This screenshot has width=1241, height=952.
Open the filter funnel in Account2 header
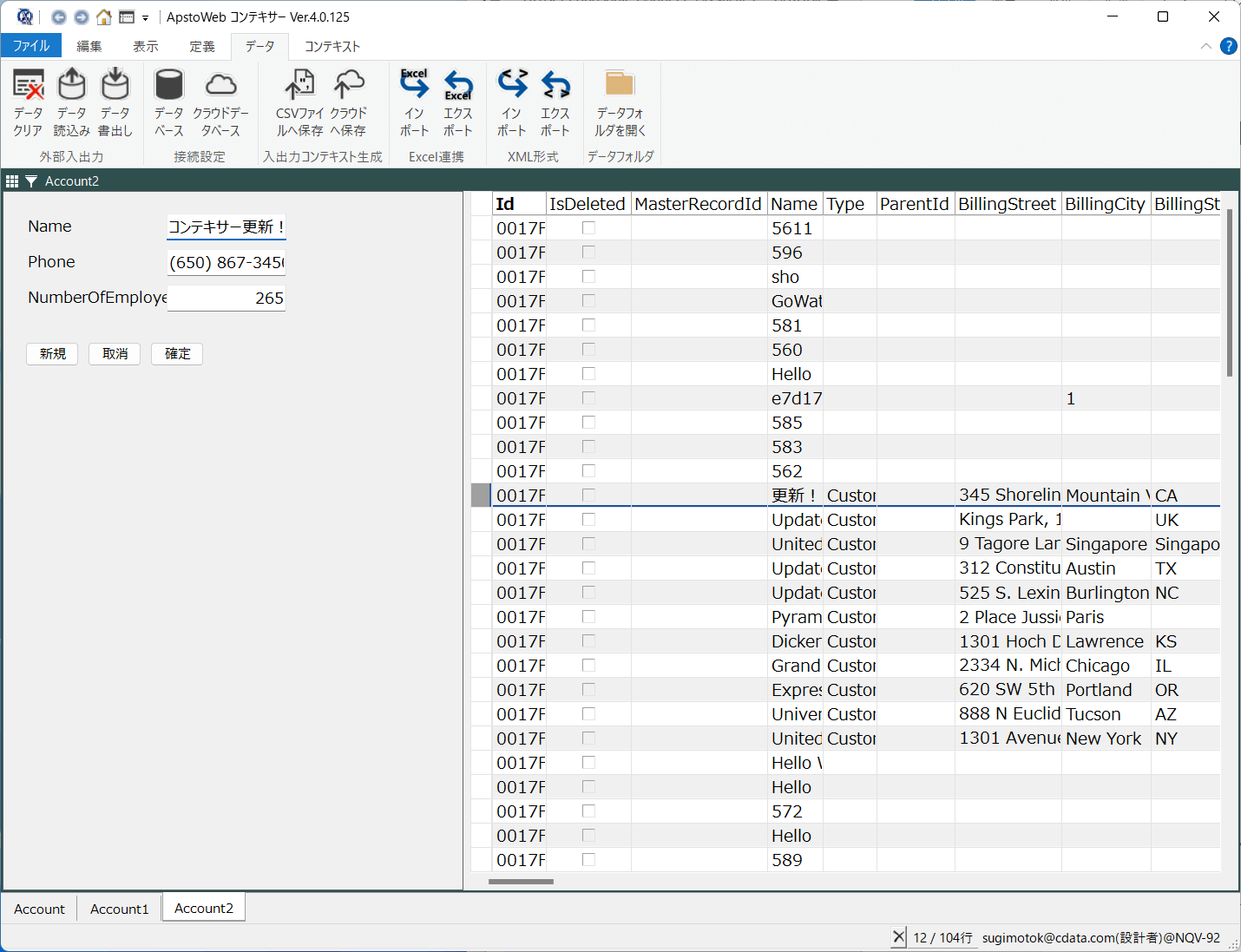click(x=31, y=181)
